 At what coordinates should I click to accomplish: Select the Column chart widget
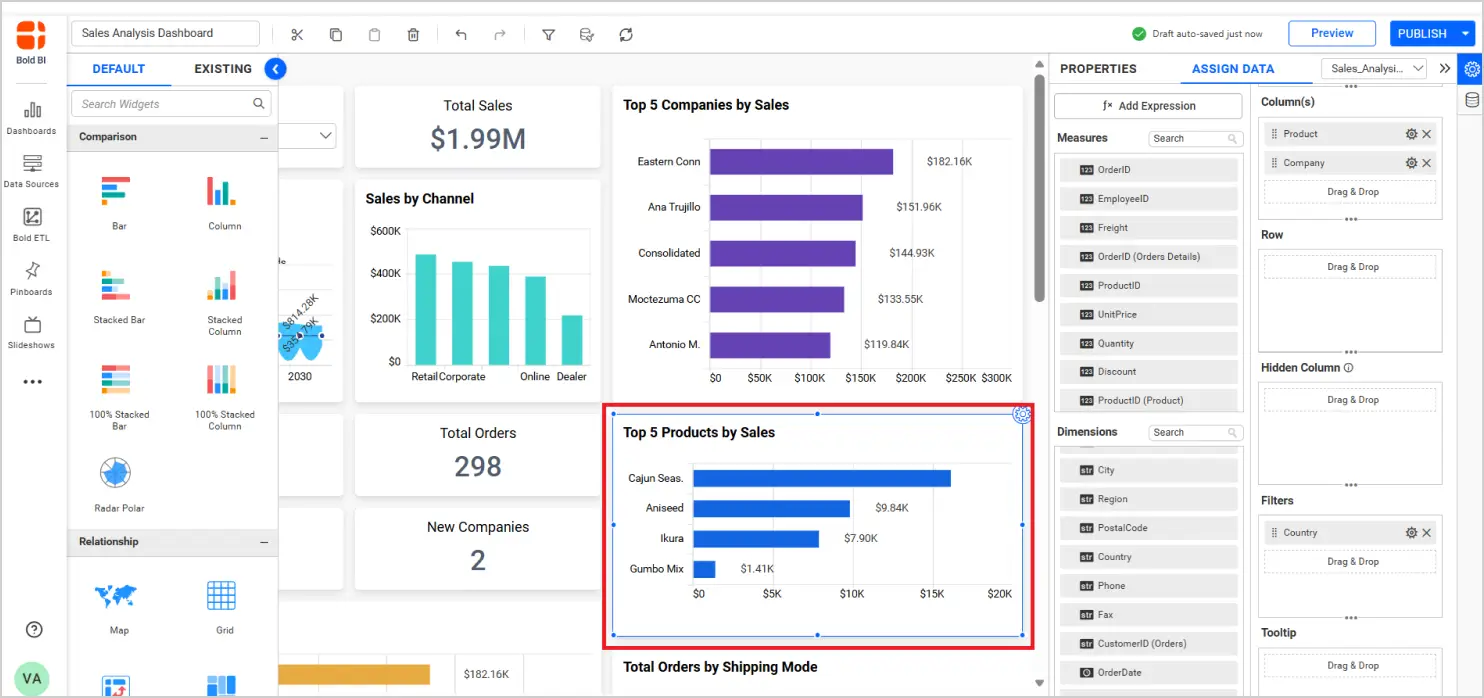point(224,203)
